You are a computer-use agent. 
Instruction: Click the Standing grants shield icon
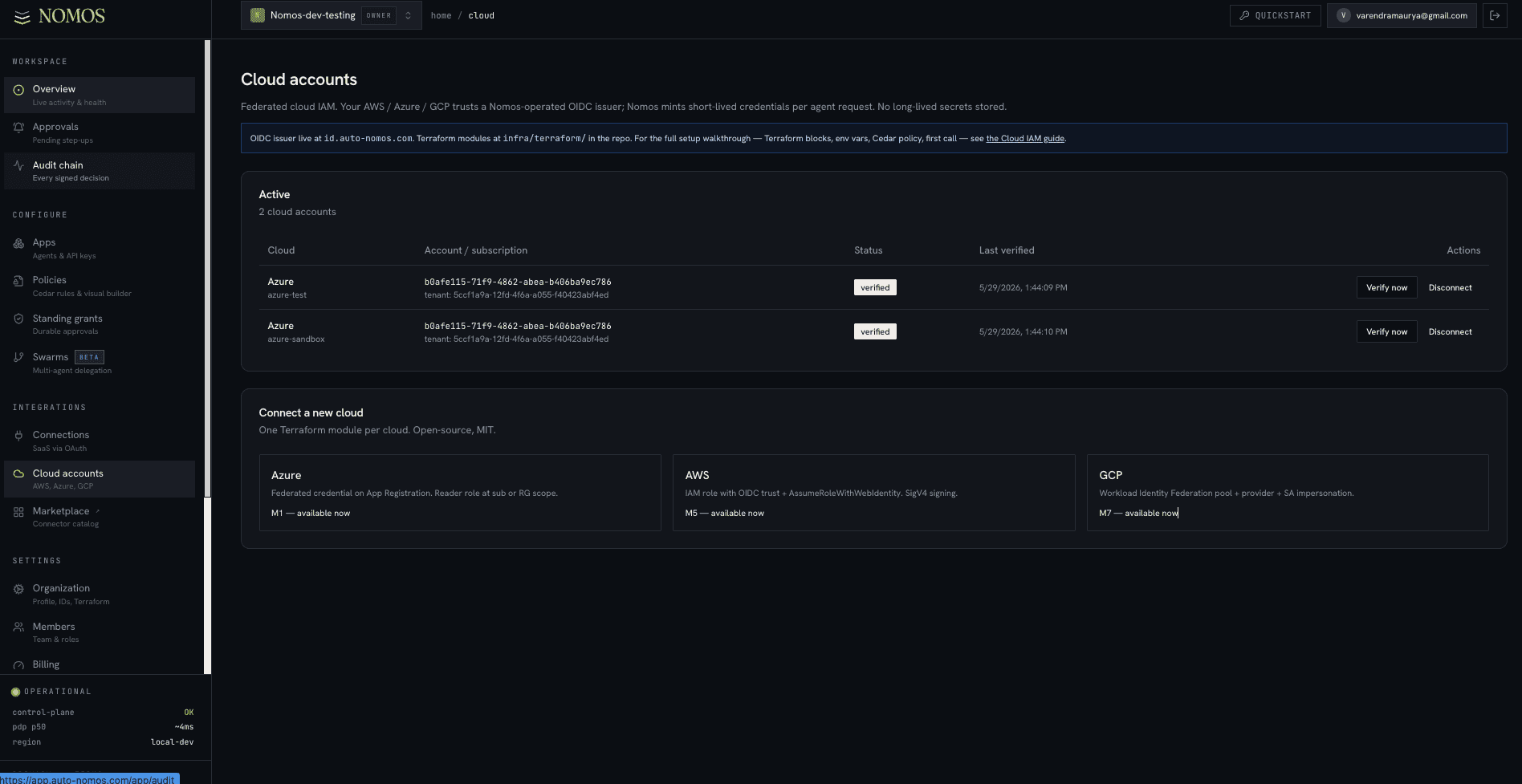(x=18, y=319)
